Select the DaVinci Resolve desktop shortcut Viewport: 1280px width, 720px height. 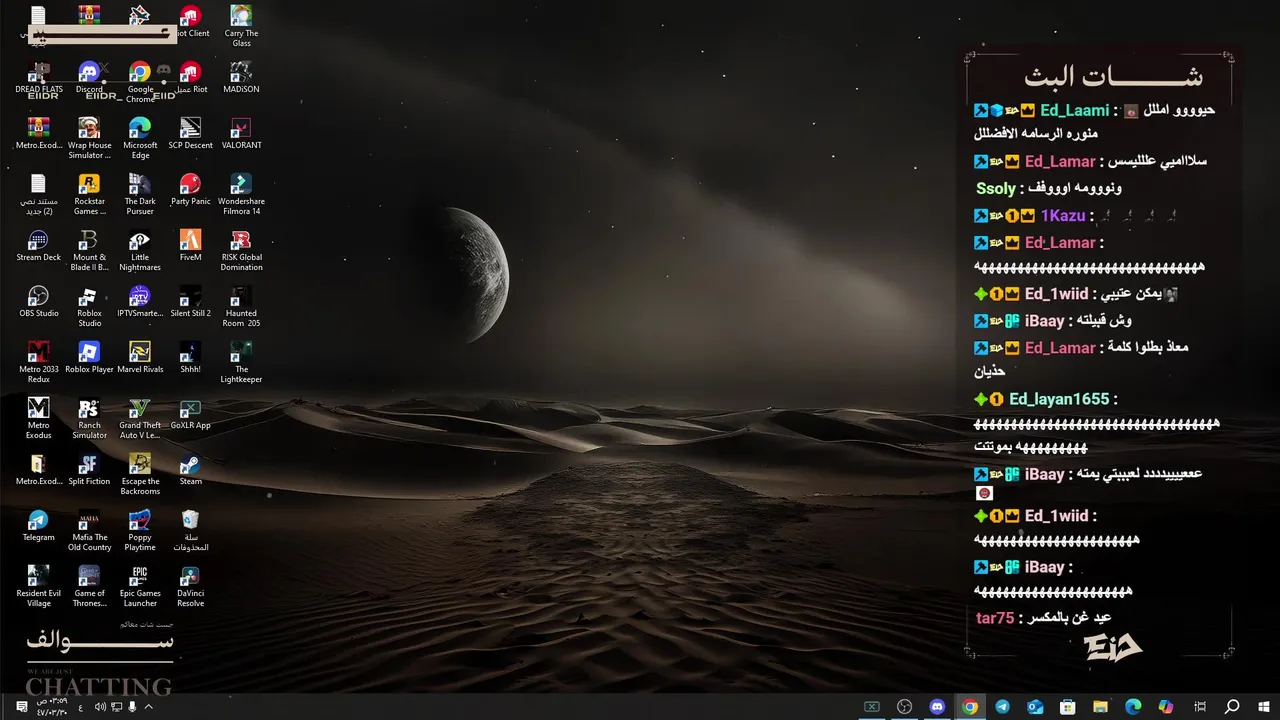tap(190, 587)
